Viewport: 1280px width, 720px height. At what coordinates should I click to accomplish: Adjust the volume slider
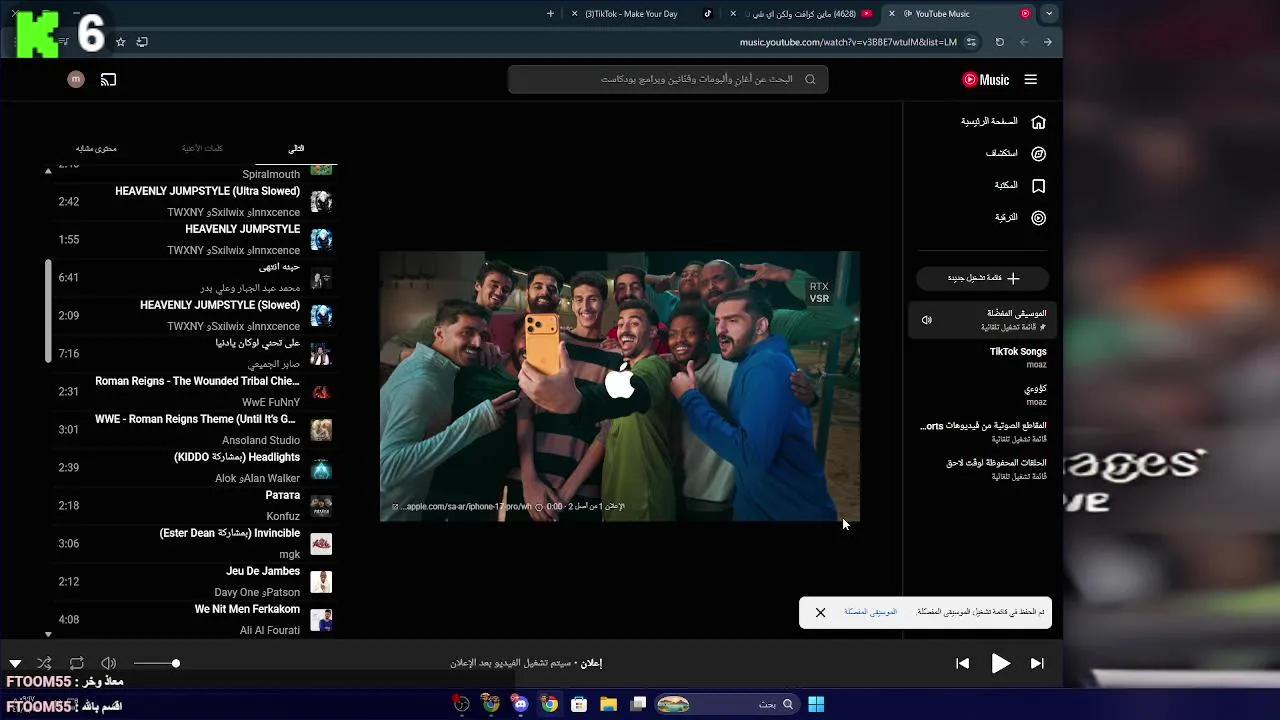(156, 663)
